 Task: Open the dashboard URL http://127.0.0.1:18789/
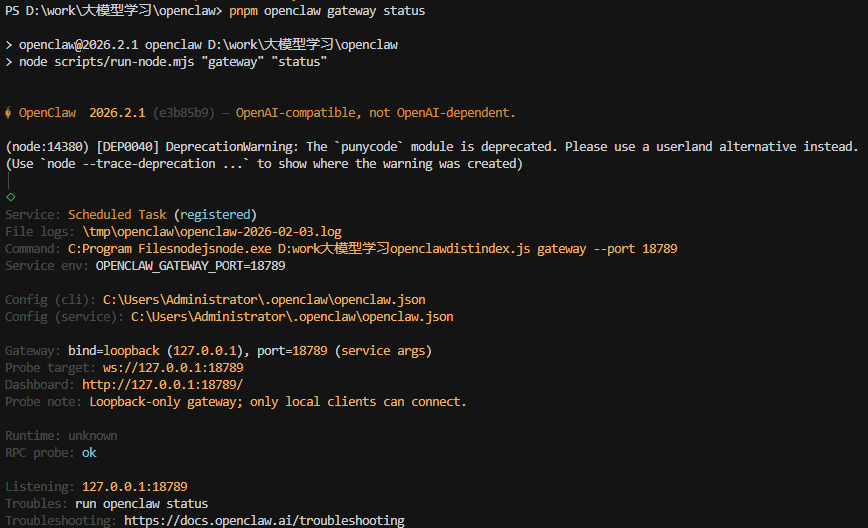(163, 385)
